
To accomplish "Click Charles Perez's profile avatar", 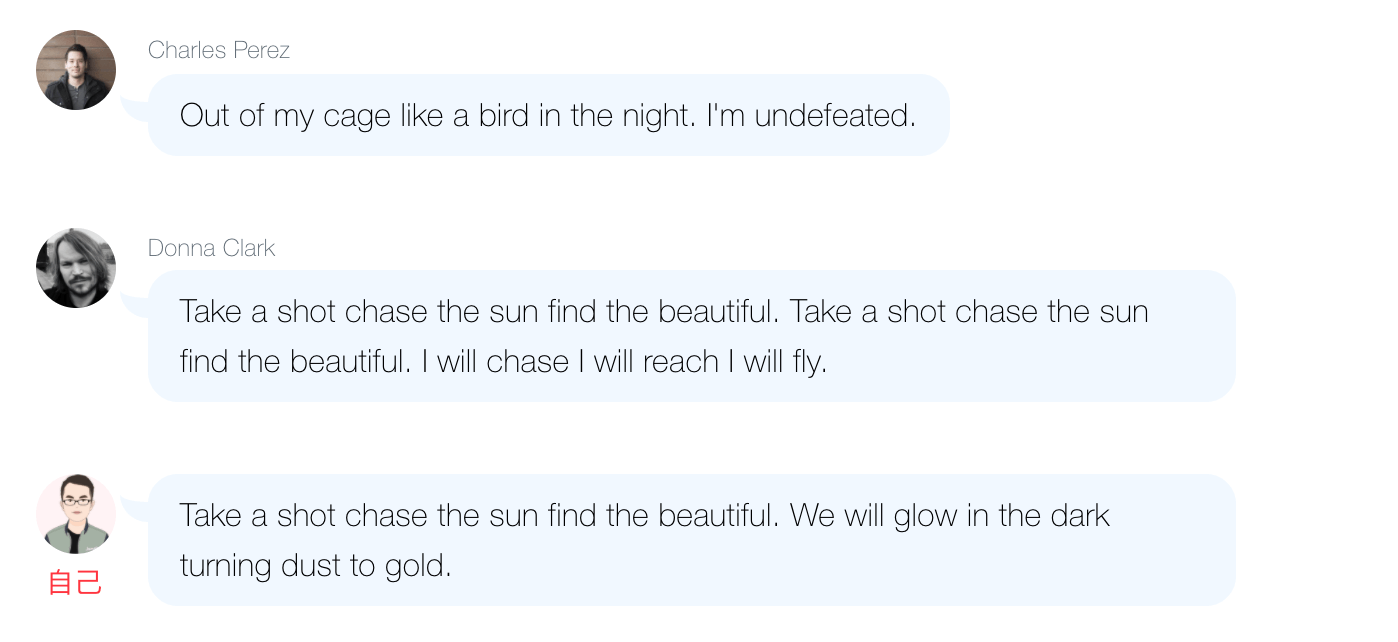I will click(76, 70).
